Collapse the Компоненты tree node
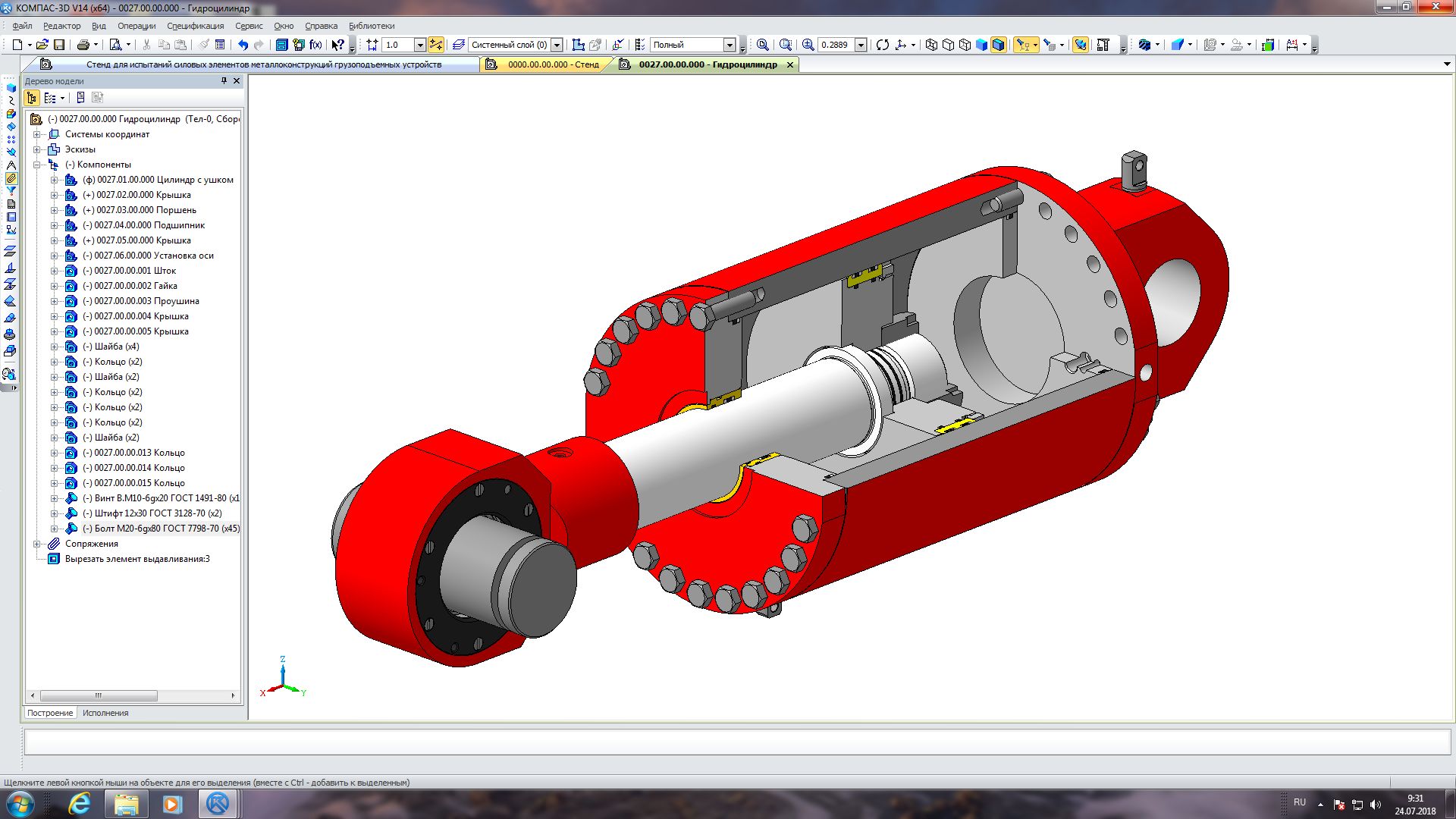 click(x=36, y=165)
